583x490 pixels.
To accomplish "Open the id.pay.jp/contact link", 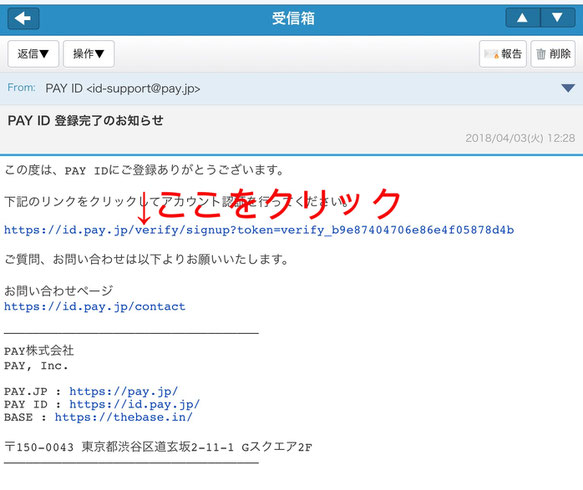I will (x=94, y=307).
